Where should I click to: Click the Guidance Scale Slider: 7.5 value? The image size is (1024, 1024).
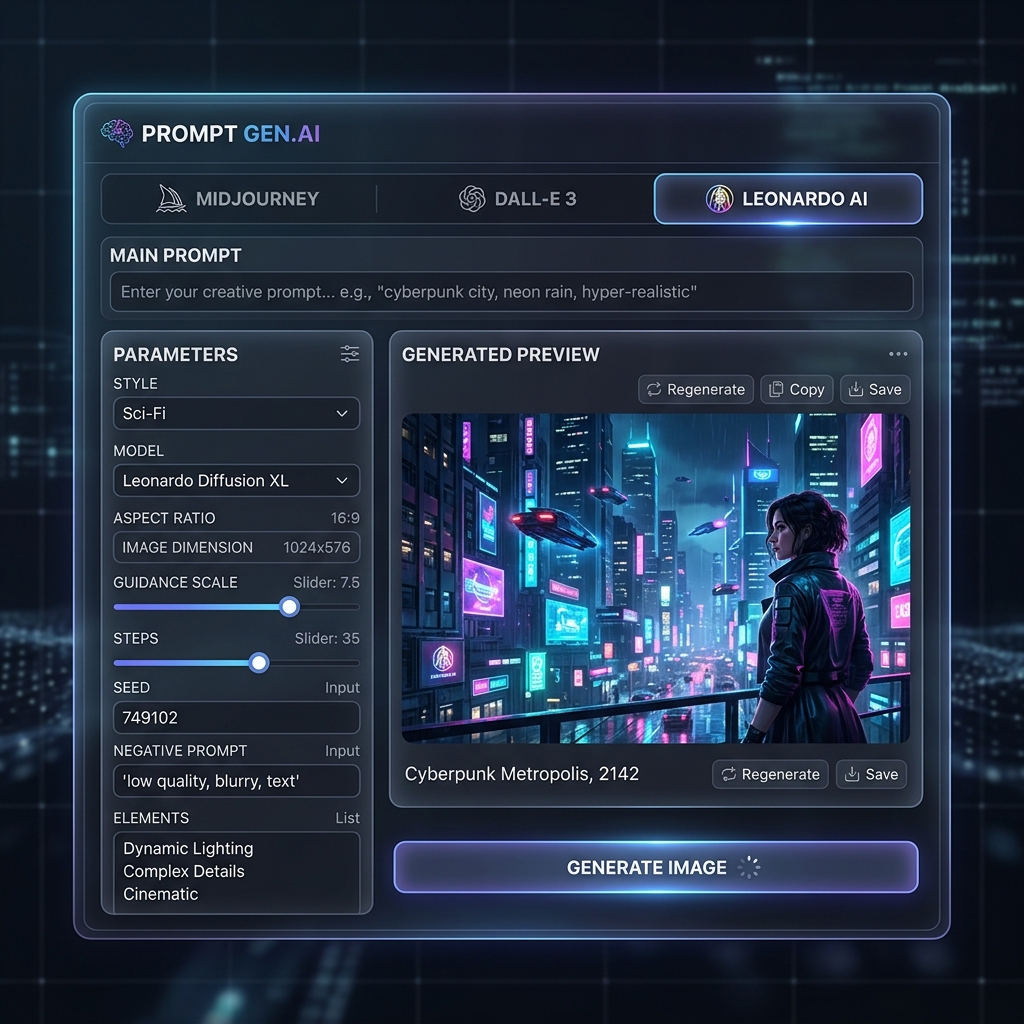click(x=326, y=583)
